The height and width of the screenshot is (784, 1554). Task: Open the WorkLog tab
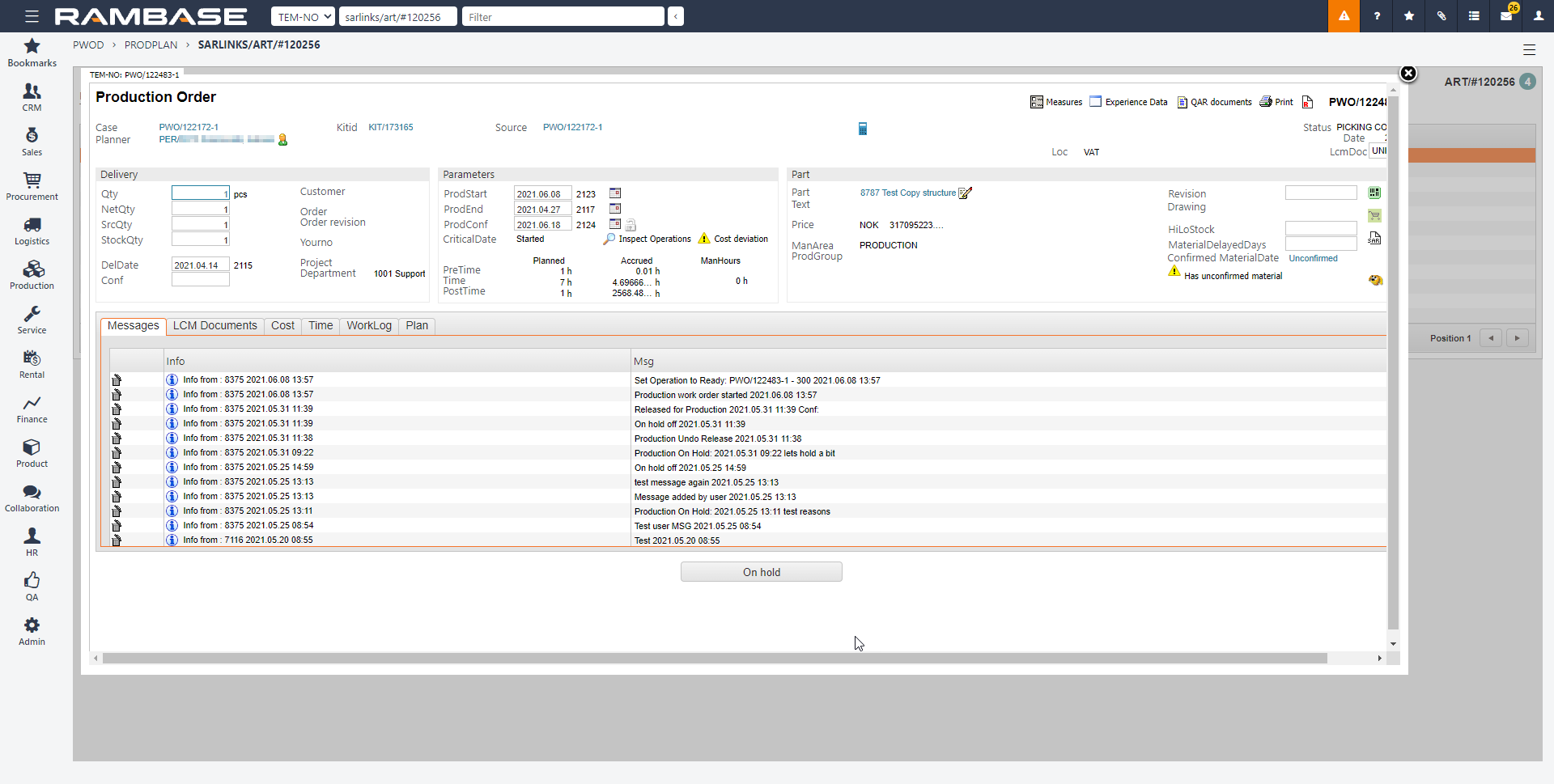368,326
